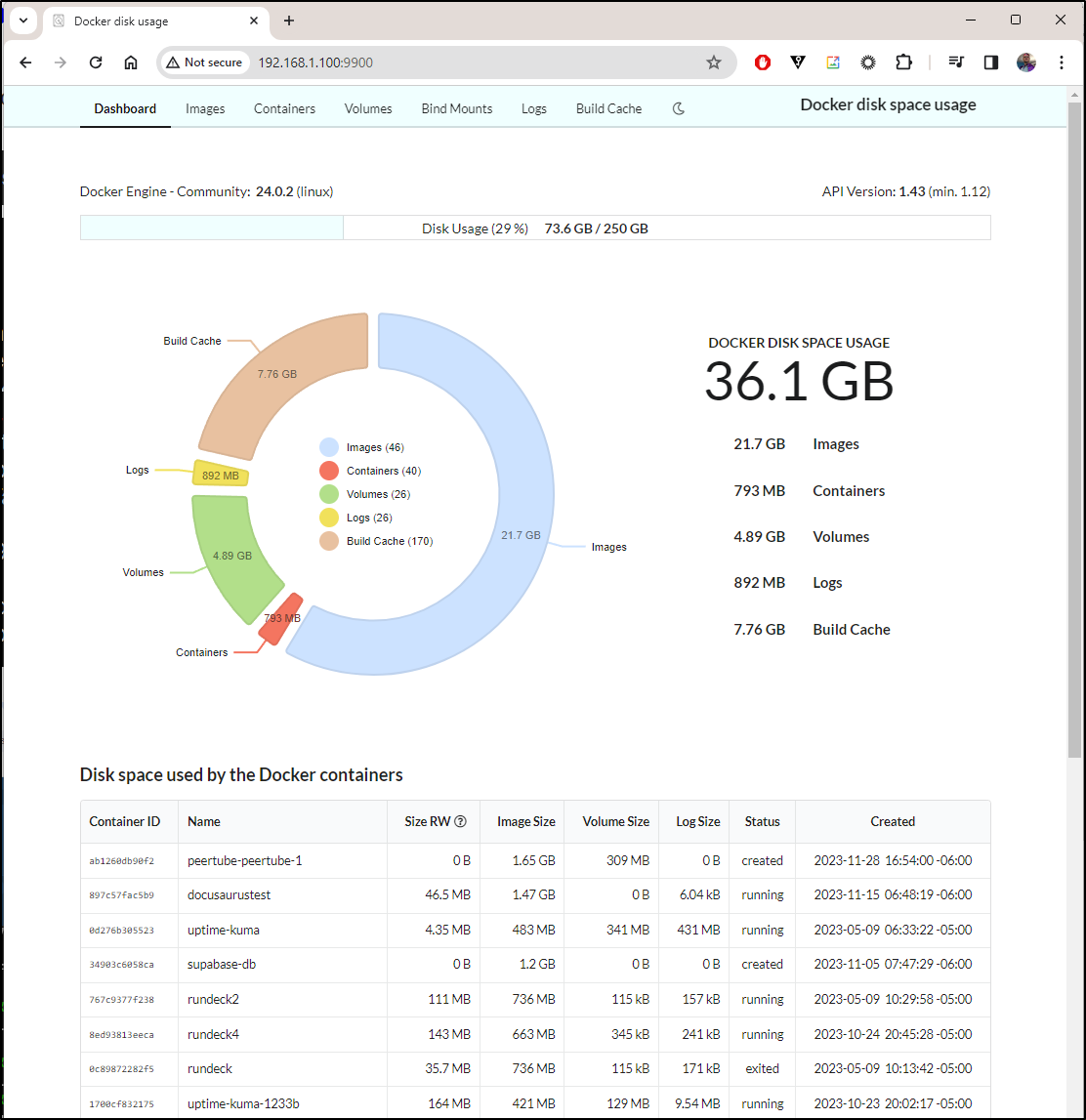Sort table by Volume Size column header
Viewport: 1086px width, 1120px height.
(x=611, y=821)
